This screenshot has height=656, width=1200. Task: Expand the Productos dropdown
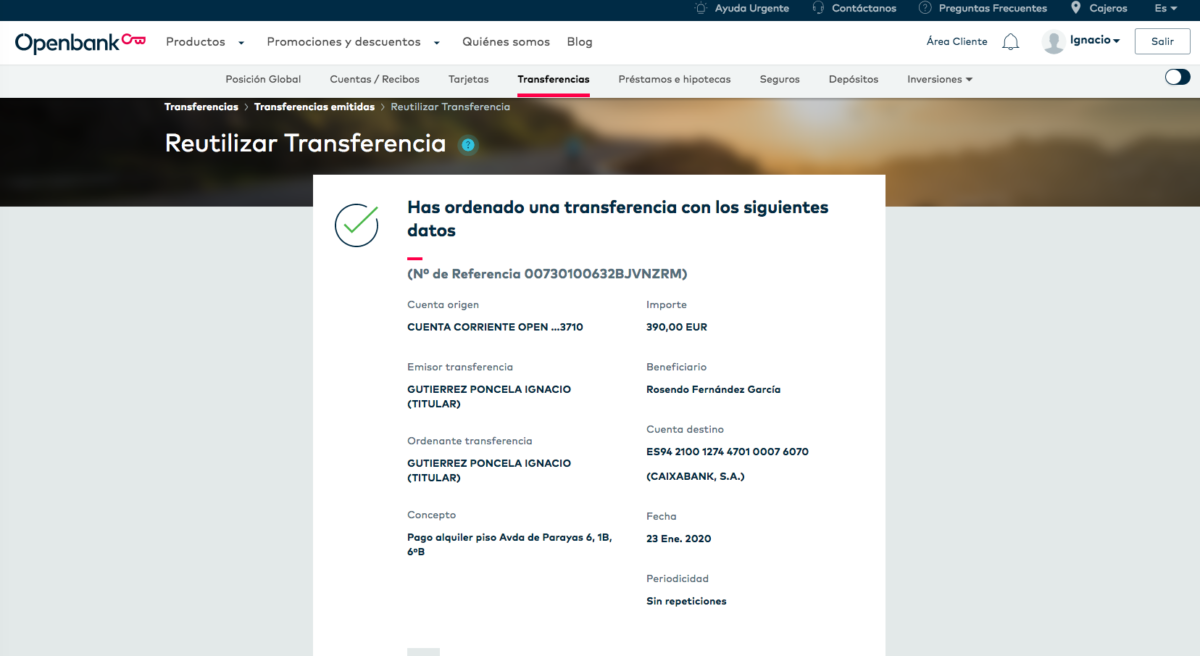(205, 42)
